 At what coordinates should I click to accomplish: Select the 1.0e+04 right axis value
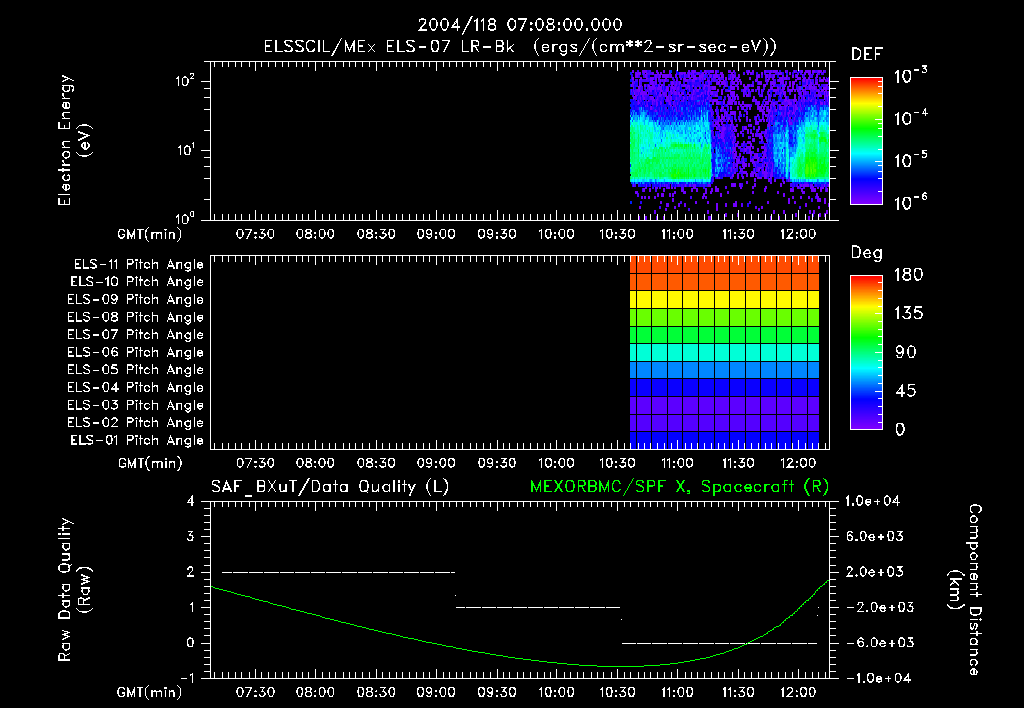(x=872, y=501)
